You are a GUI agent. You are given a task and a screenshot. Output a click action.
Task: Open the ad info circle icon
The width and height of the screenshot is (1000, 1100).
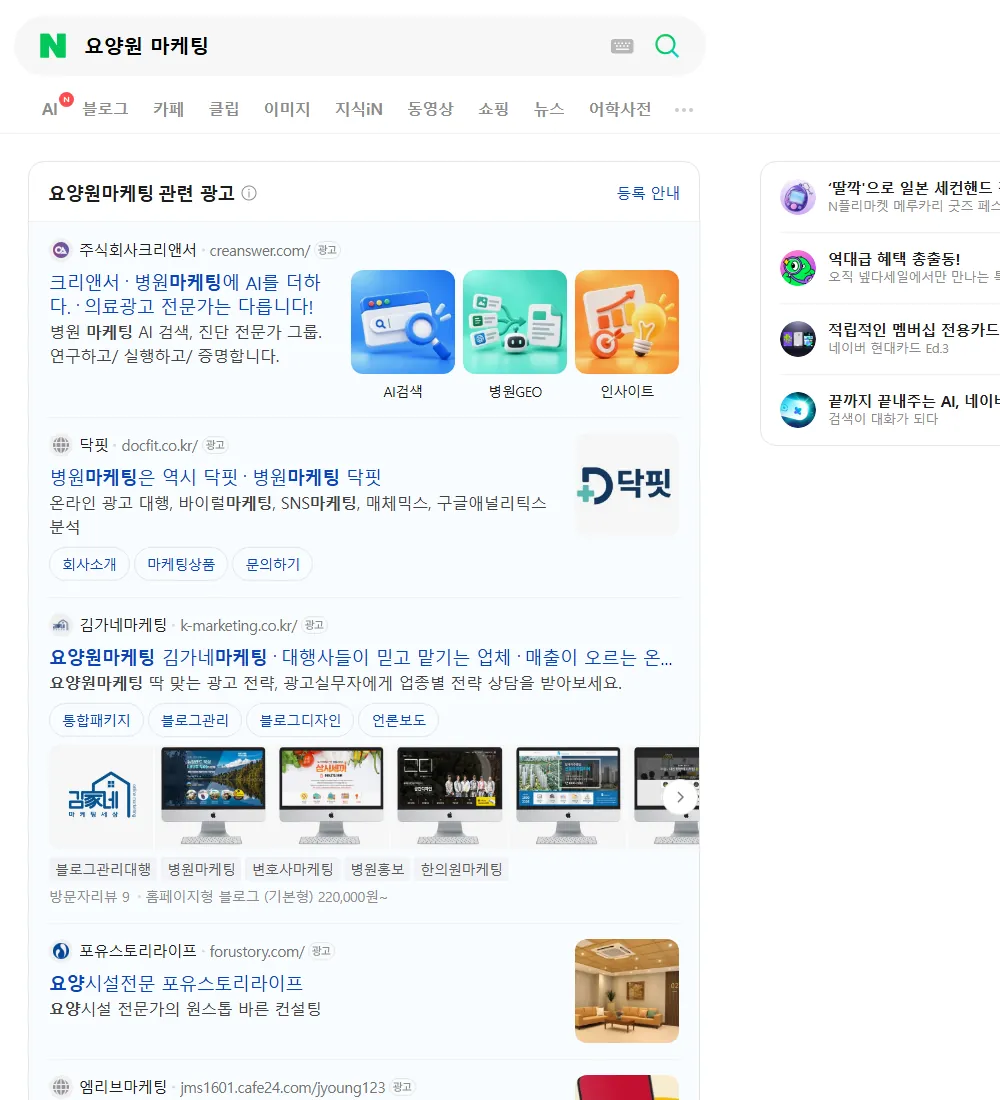click(x=249, y=193)
